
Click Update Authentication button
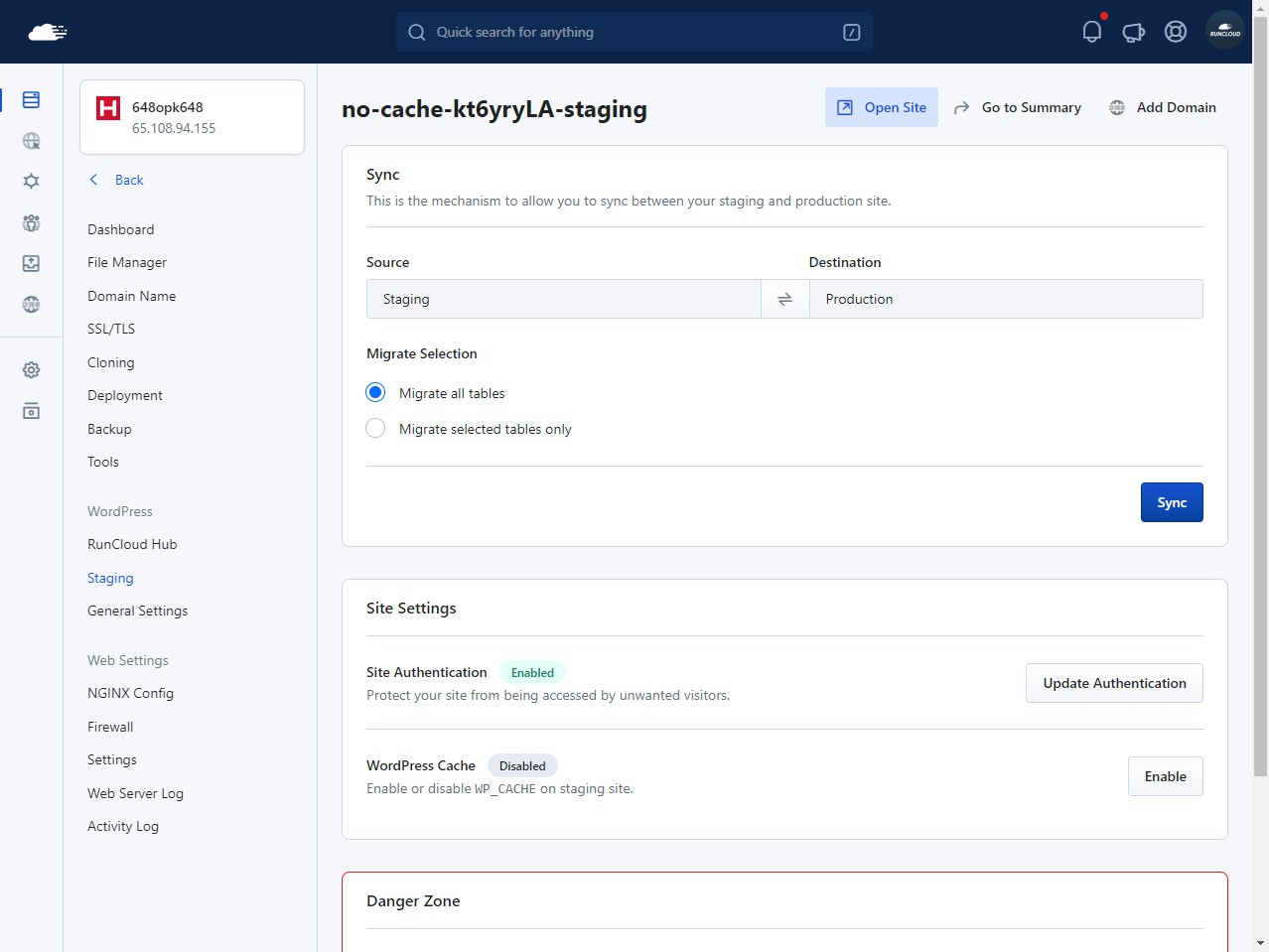pos(1114,683)
